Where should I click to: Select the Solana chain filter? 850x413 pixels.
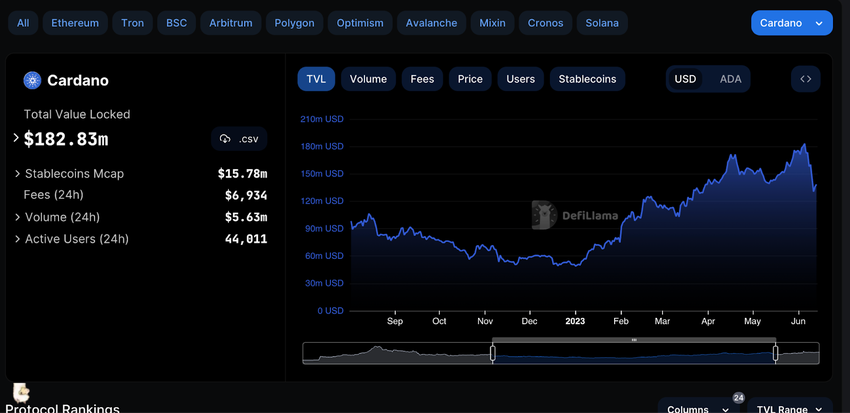[602, 23]
